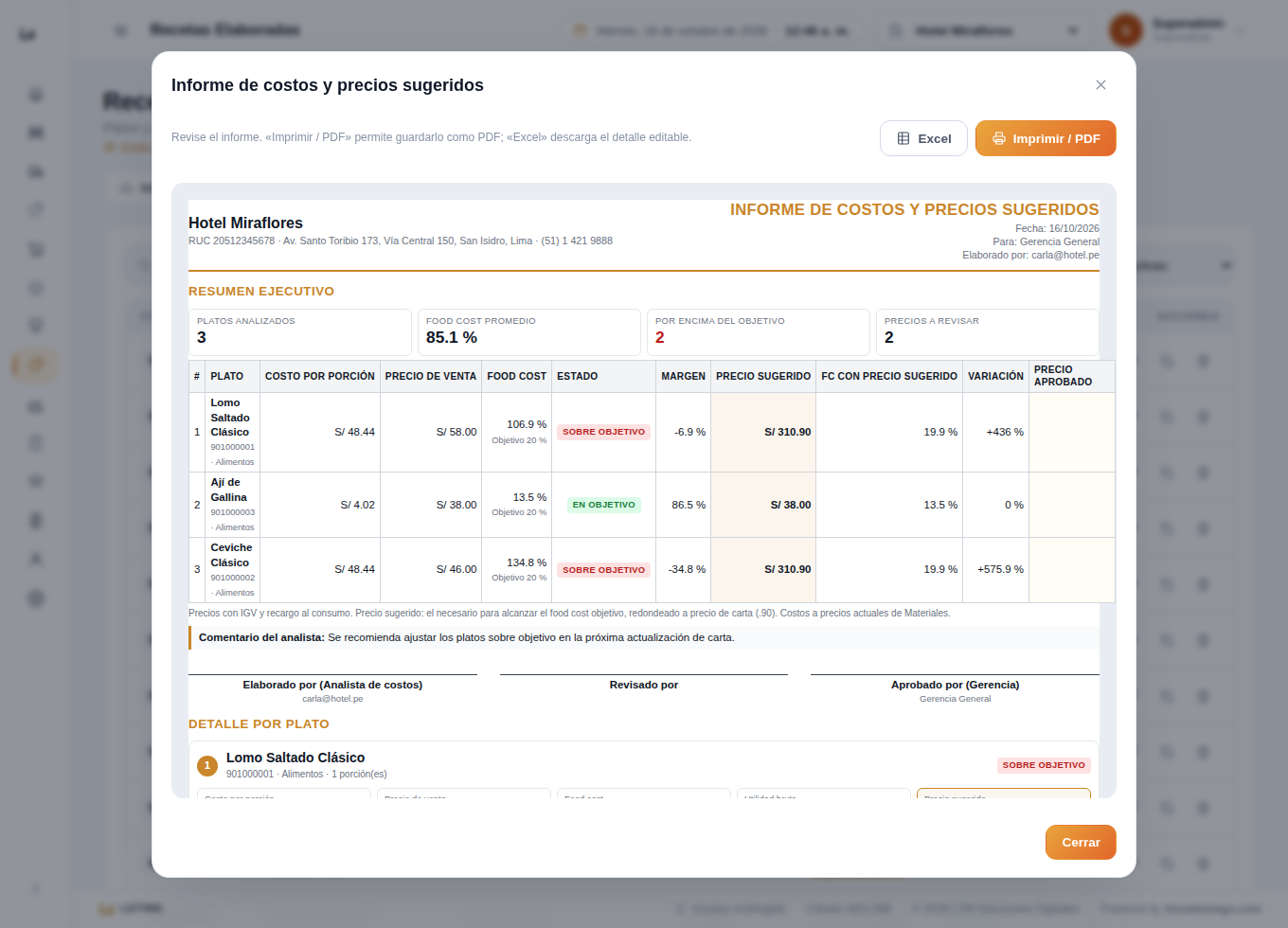Click the PRECIO DE VENTA column header
1288x928 pixels.
pos(431,376)
